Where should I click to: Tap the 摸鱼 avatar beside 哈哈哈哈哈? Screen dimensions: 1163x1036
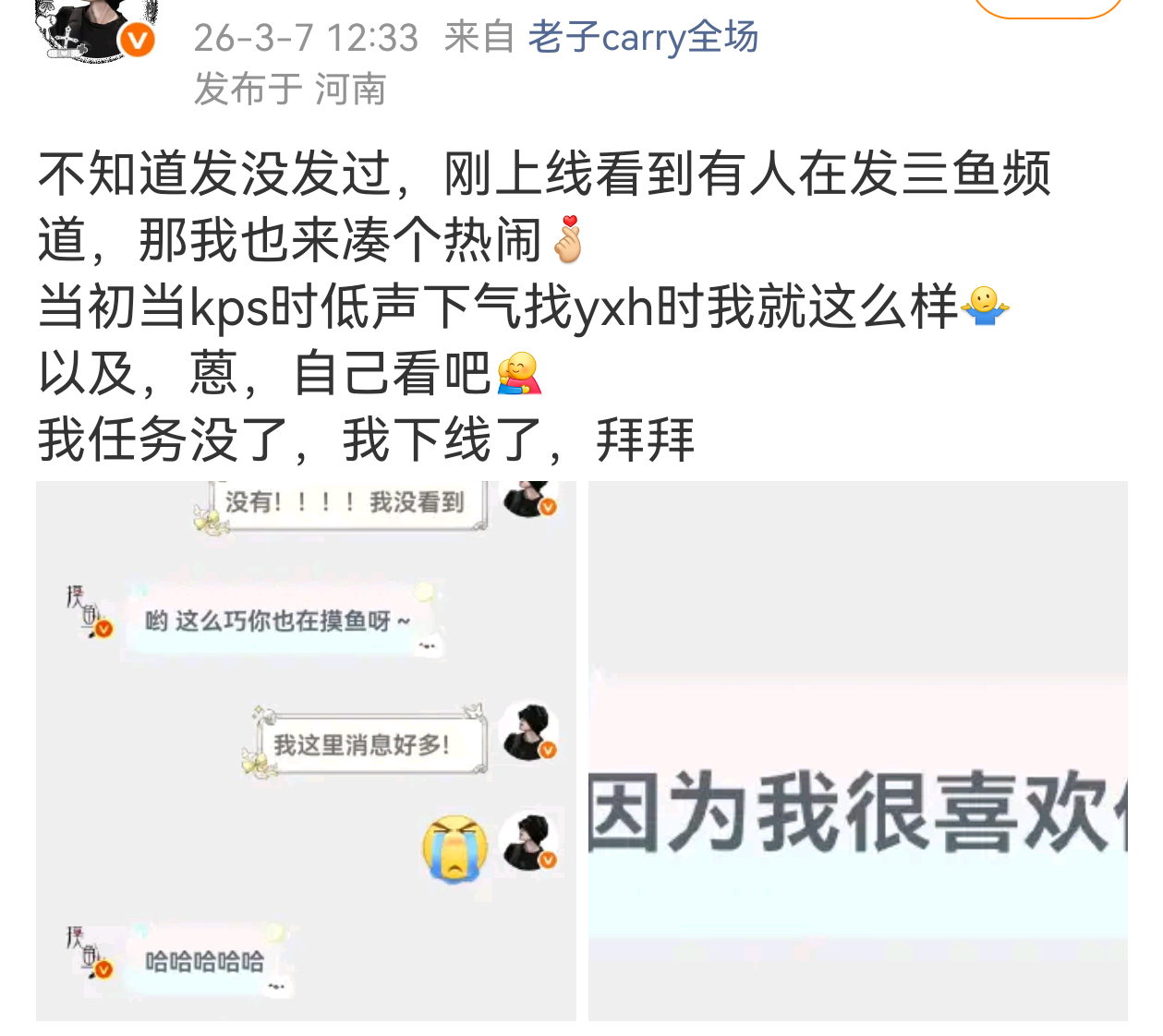pos(89,952)
